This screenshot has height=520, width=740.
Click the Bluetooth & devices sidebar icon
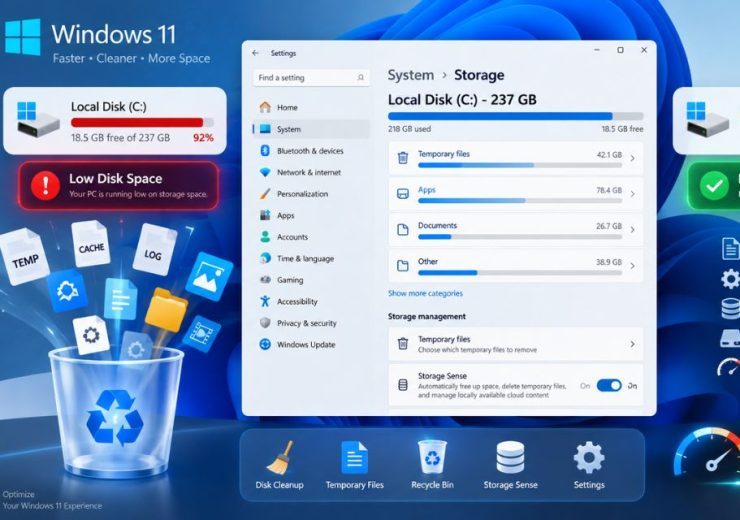(265, 151)
